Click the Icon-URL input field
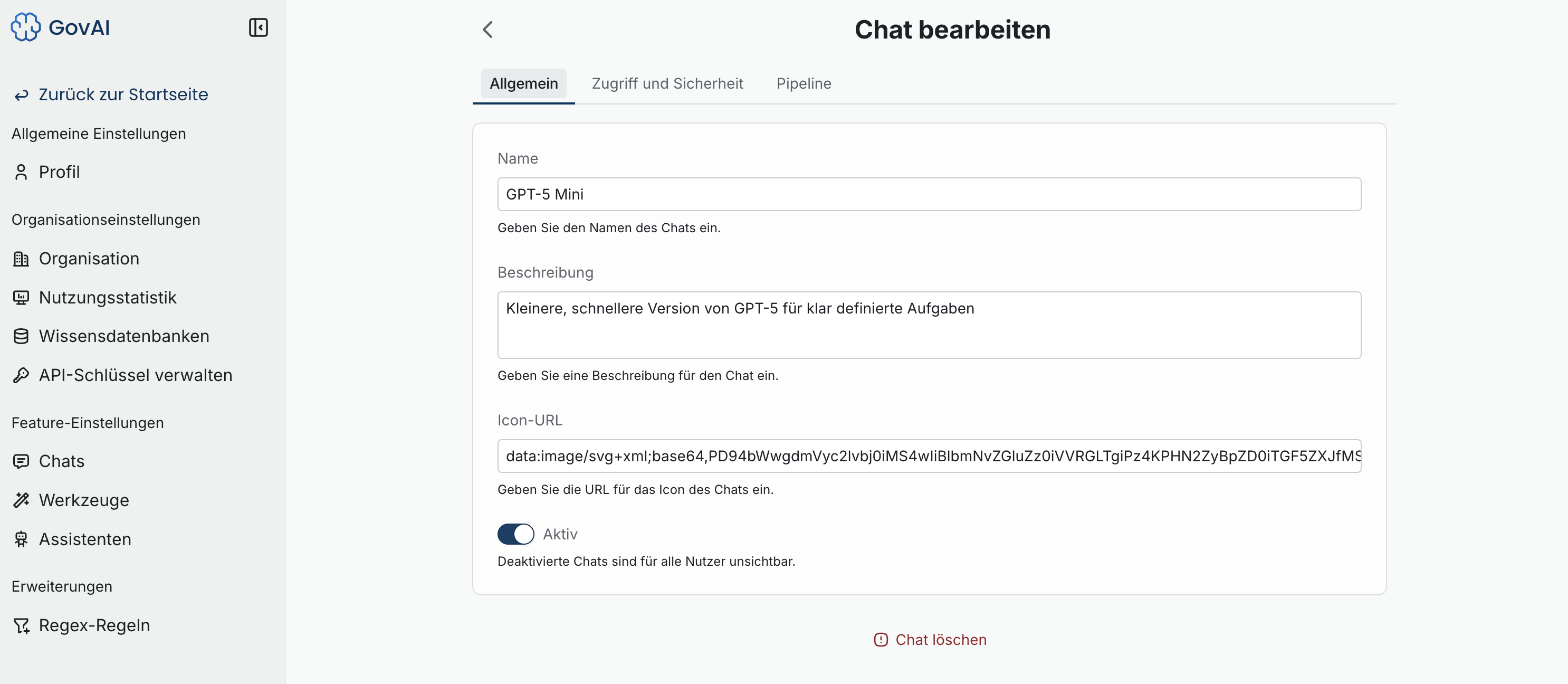The height and width of the screenshot is (684, 1568). point(929,456)
